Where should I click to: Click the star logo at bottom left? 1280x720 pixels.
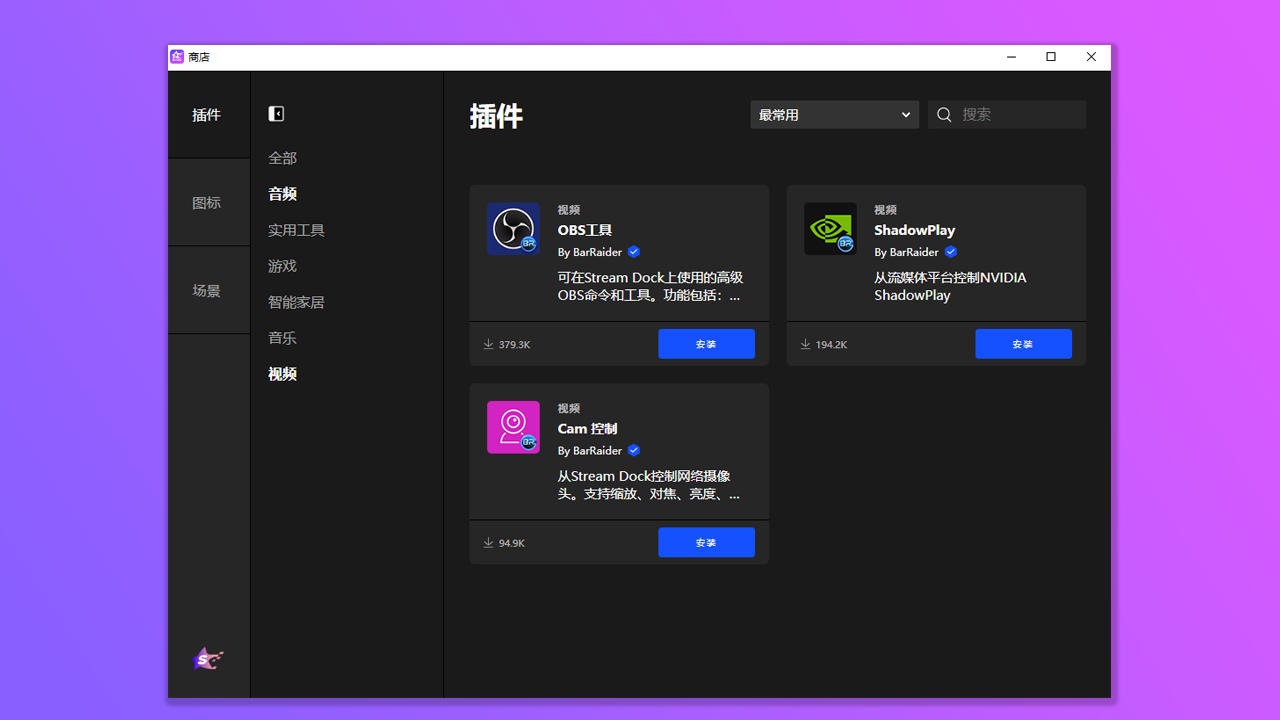point(207,659)
